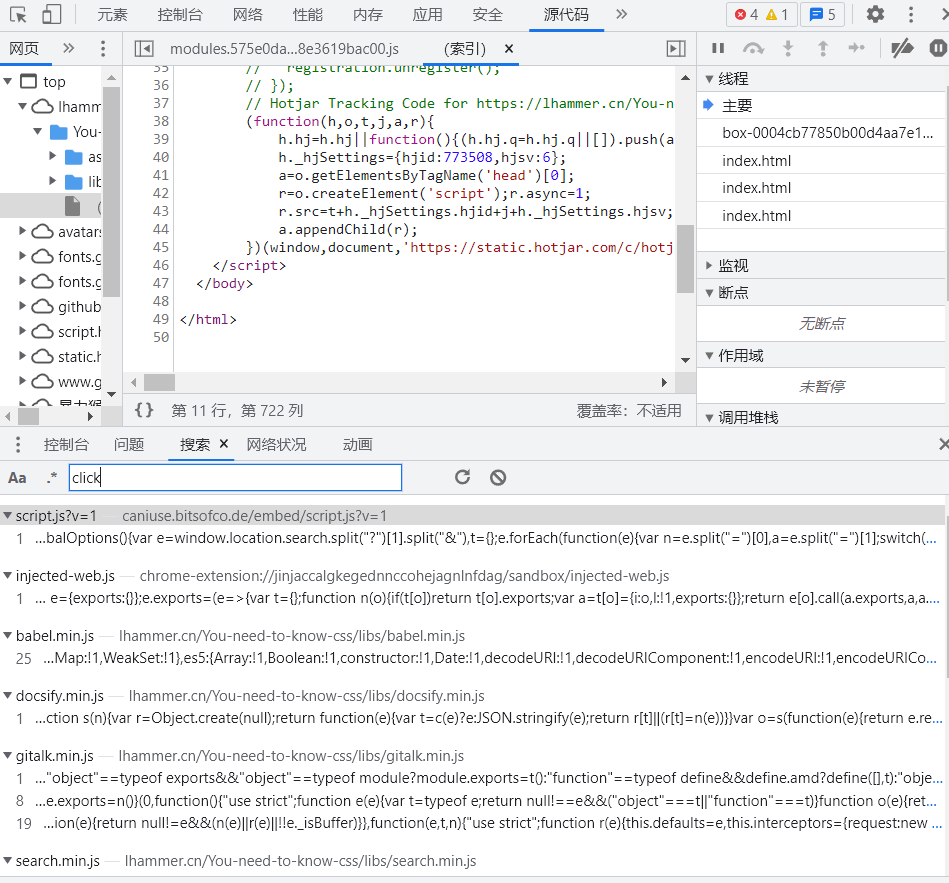Click the pretty print braces icon
The image size is (949, 883).
(144, 410)
